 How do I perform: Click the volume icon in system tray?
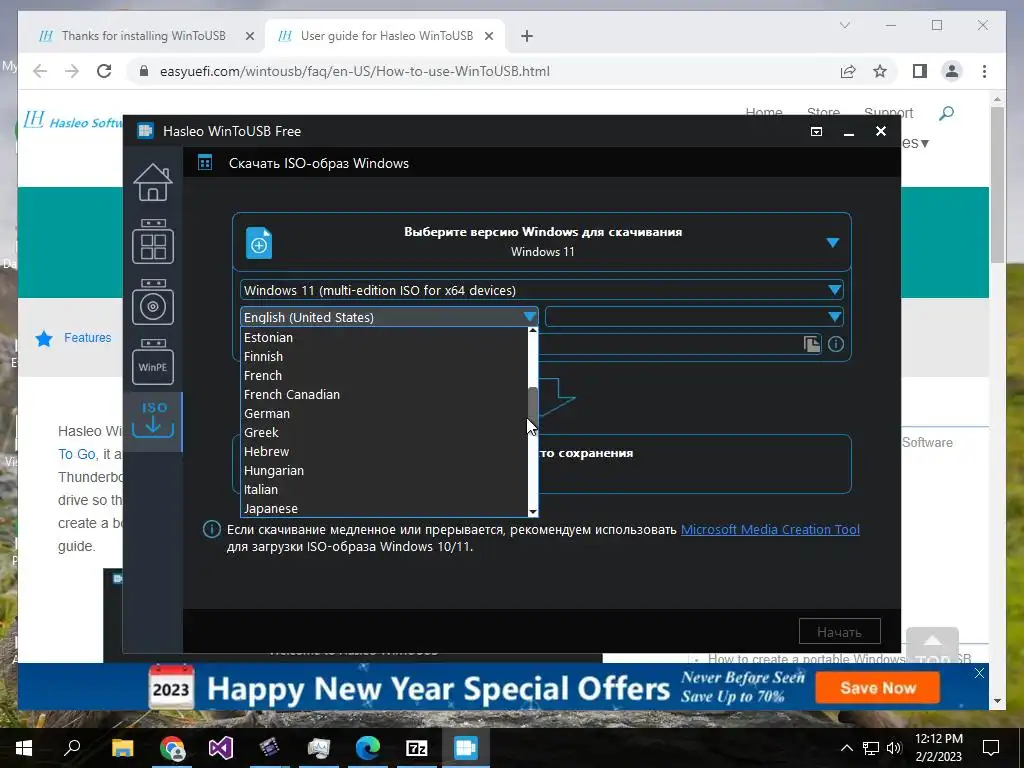click(x=894, y=748)
